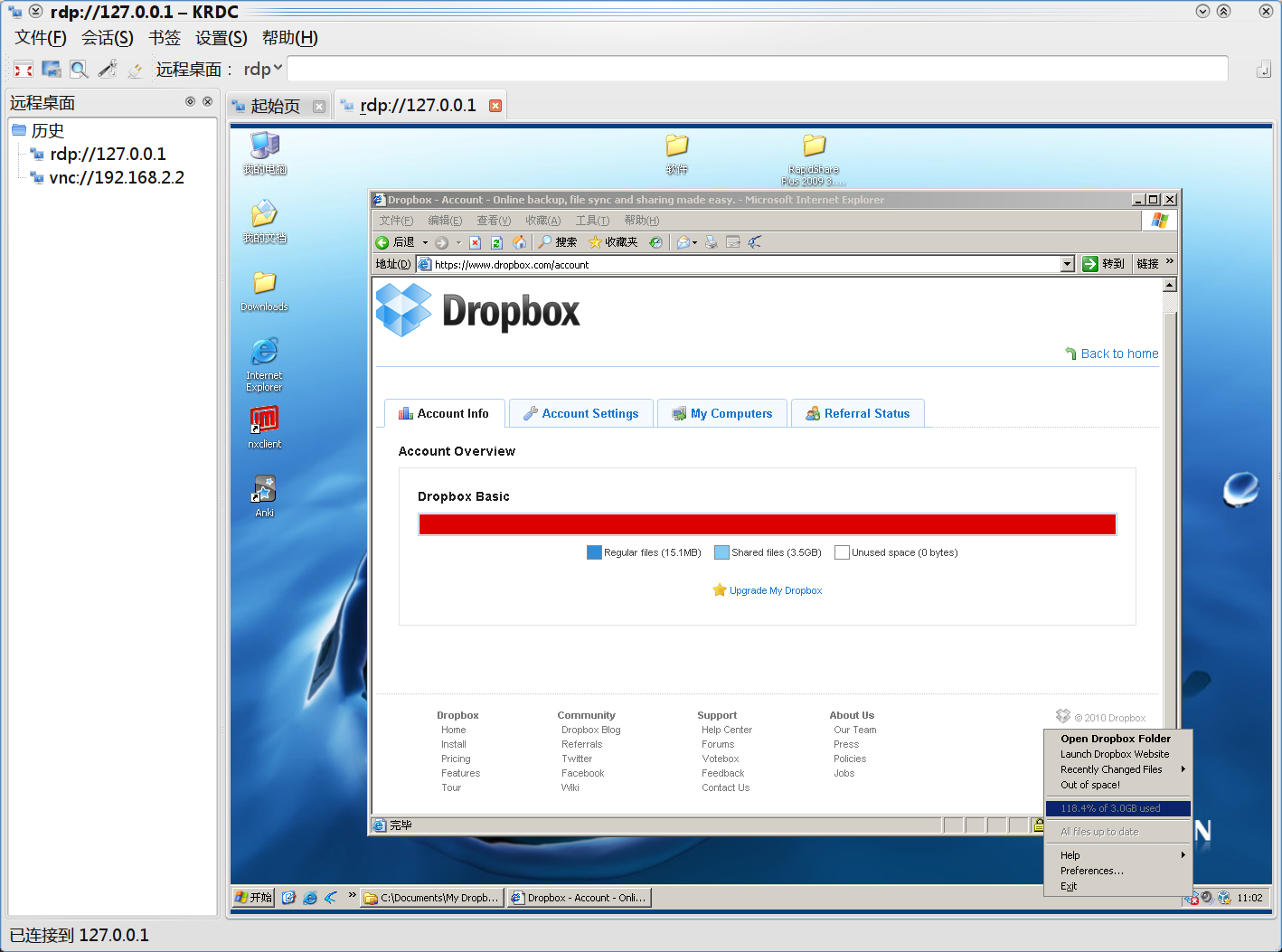Click the Back to home link

click(x=1119, y=353)
